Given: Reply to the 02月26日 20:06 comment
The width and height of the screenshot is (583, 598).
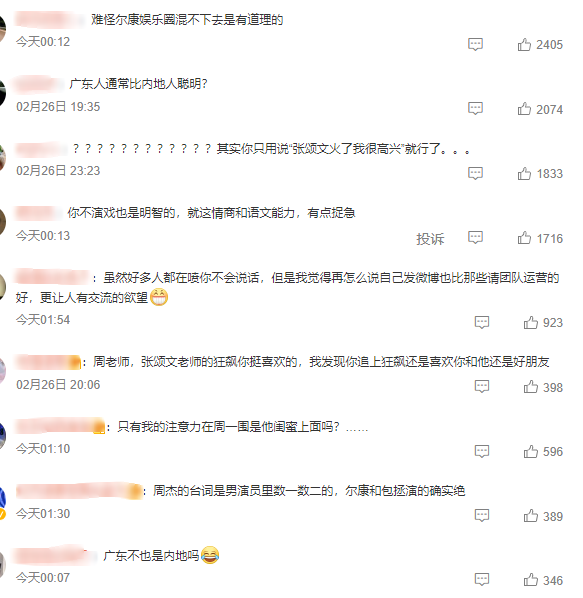Looking at the screenshot, I should [x=482, y=386].
